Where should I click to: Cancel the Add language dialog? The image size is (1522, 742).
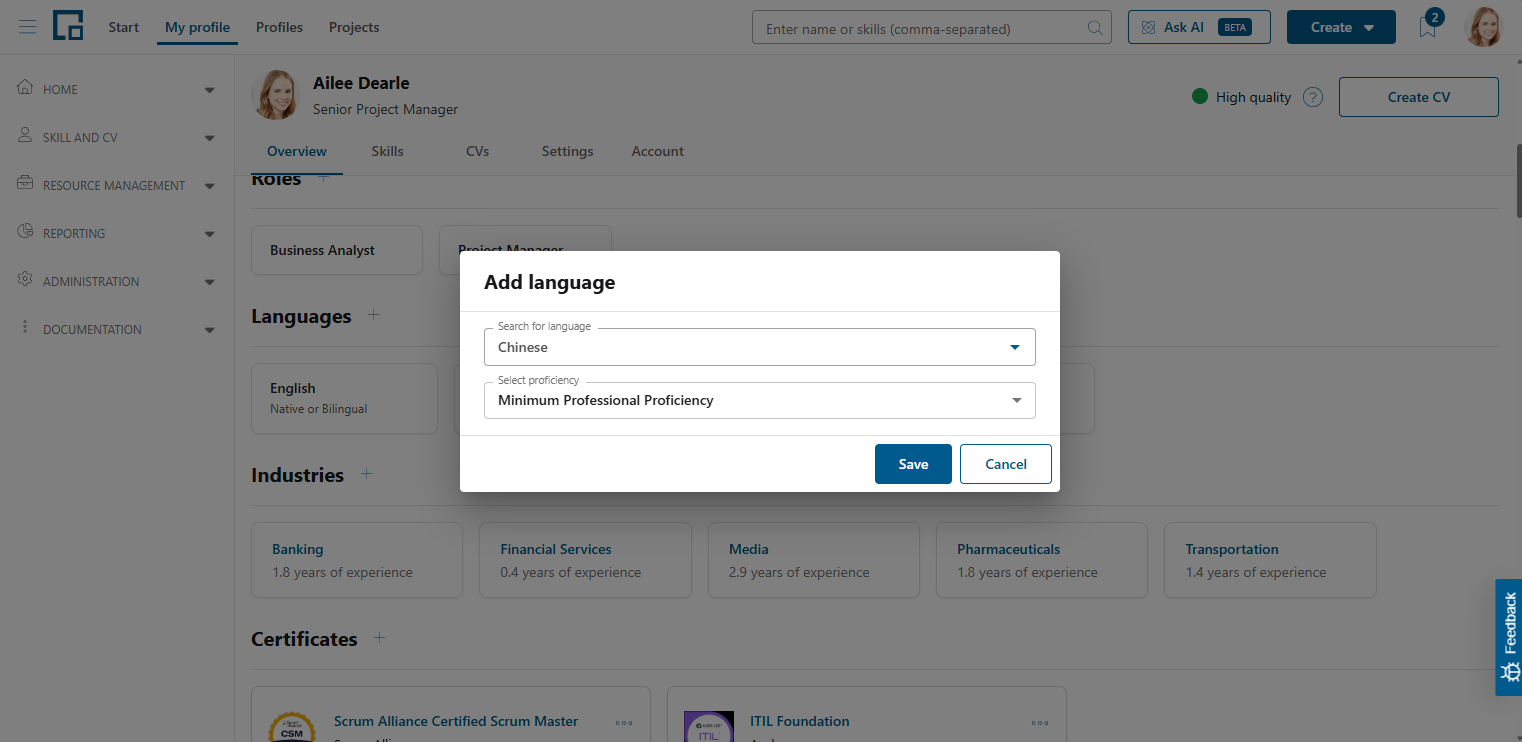1006,464
